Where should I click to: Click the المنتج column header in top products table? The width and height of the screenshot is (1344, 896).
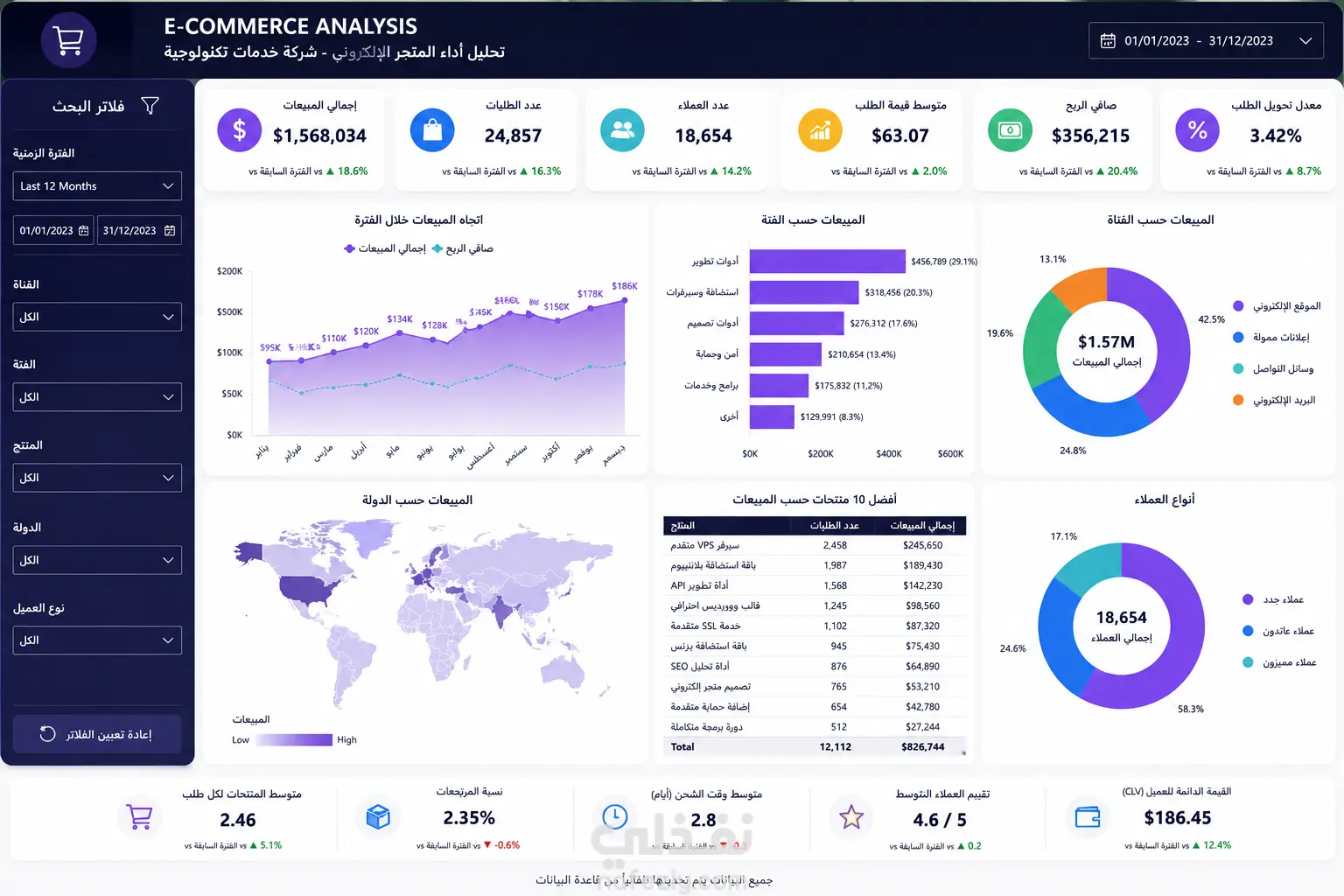pyautogui.click(x=682, y=526)
